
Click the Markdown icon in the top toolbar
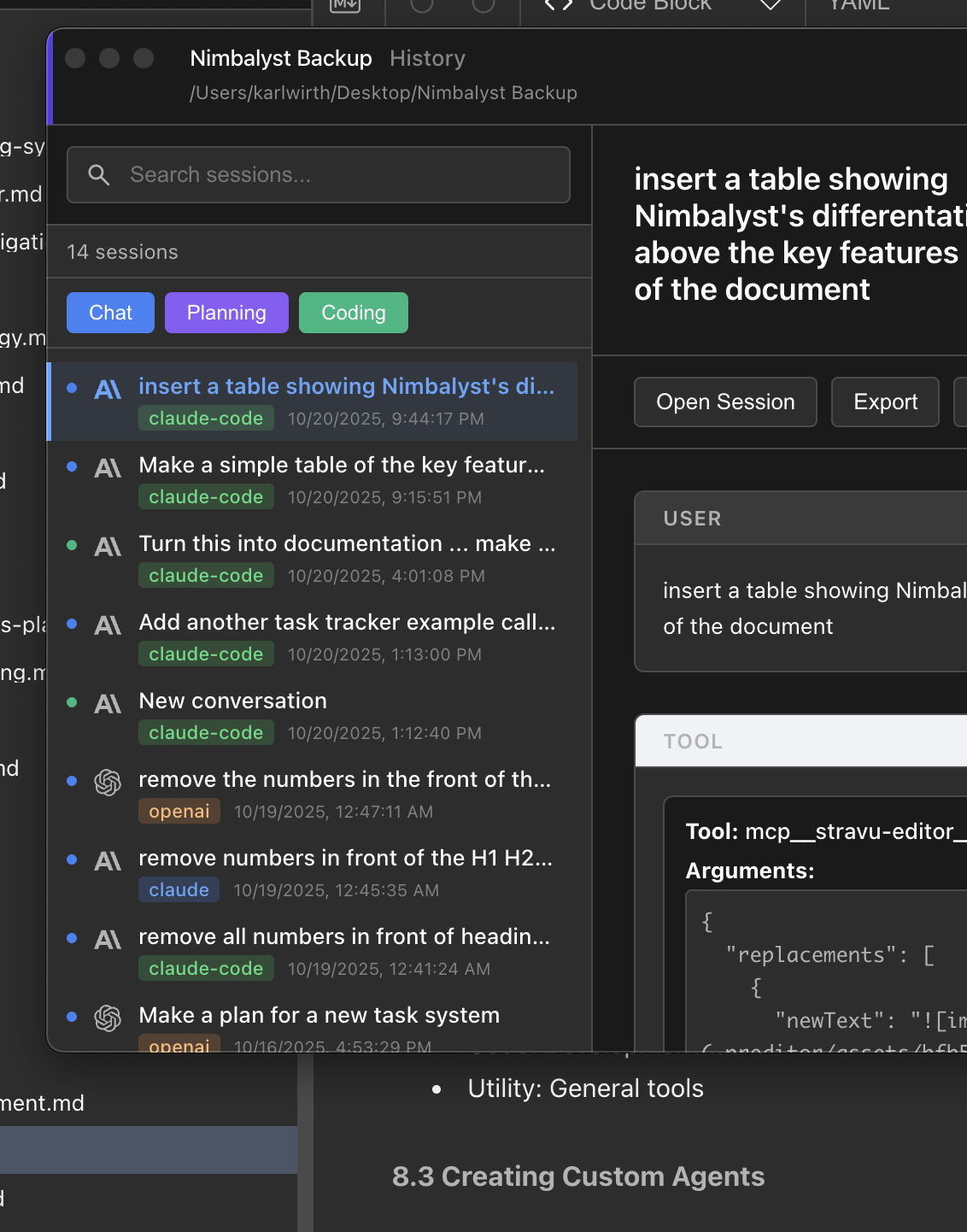tap(345, 5)
